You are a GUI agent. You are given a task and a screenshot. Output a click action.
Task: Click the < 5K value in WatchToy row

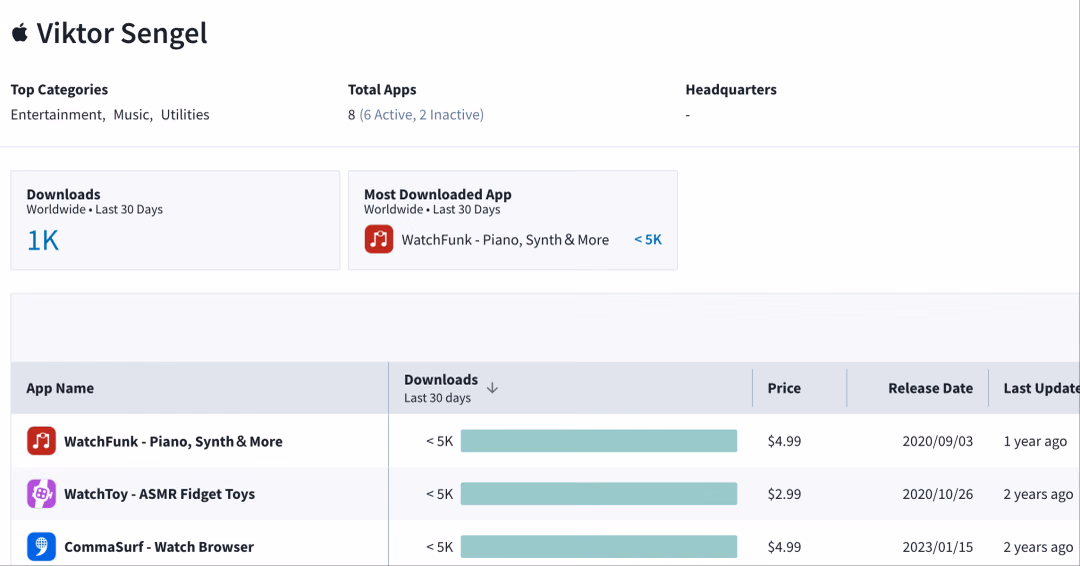pos(439,494)
